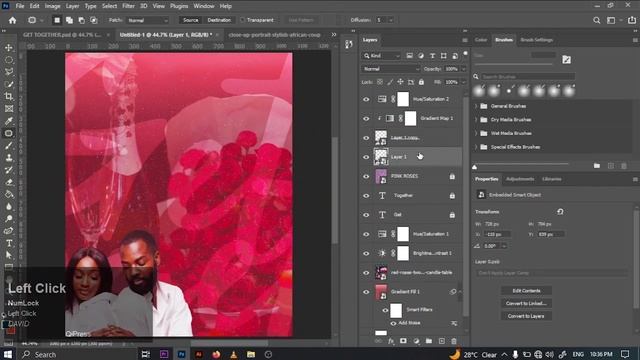Click the Destination patch button
The image size is (640, 360).
click(x=219, y=20)
